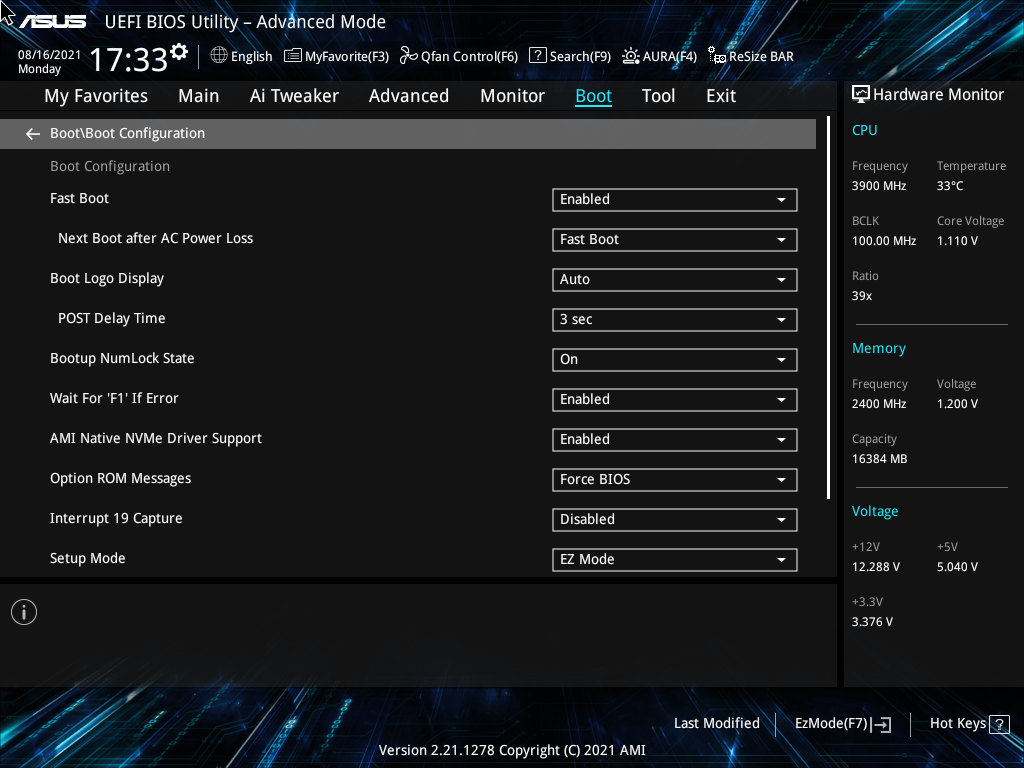1024x768 pixels.
Task: Open the Tool tab
Action: click(x=658, y=96)
